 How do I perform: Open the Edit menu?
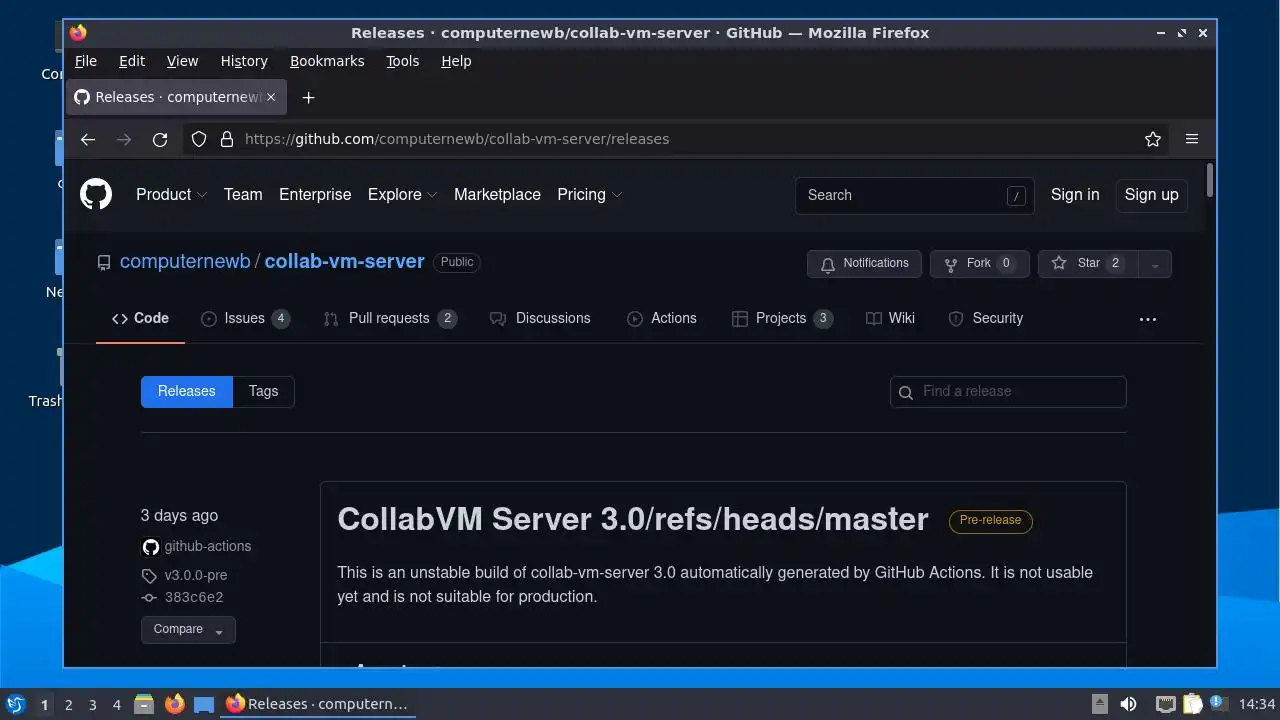pyautogui.click(x=132, y=61)
